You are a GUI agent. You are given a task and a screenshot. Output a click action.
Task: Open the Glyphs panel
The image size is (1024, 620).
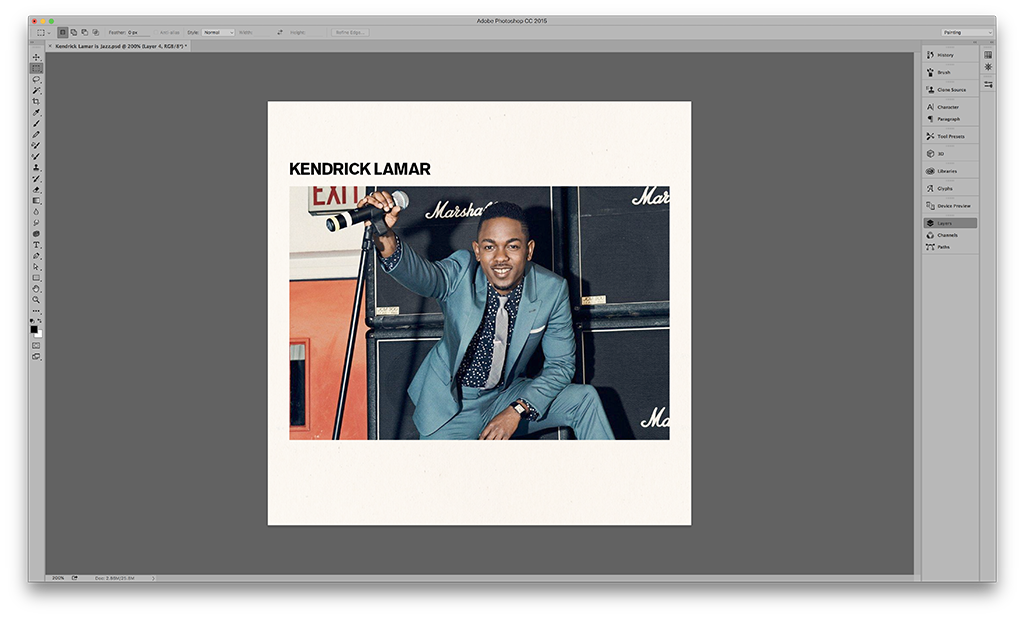click(950, 188)
